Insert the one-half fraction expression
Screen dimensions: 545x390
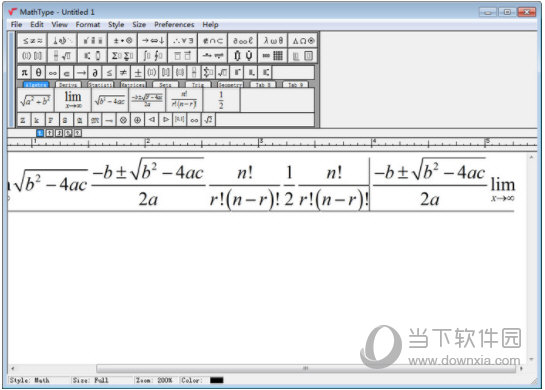coord(221,100)
